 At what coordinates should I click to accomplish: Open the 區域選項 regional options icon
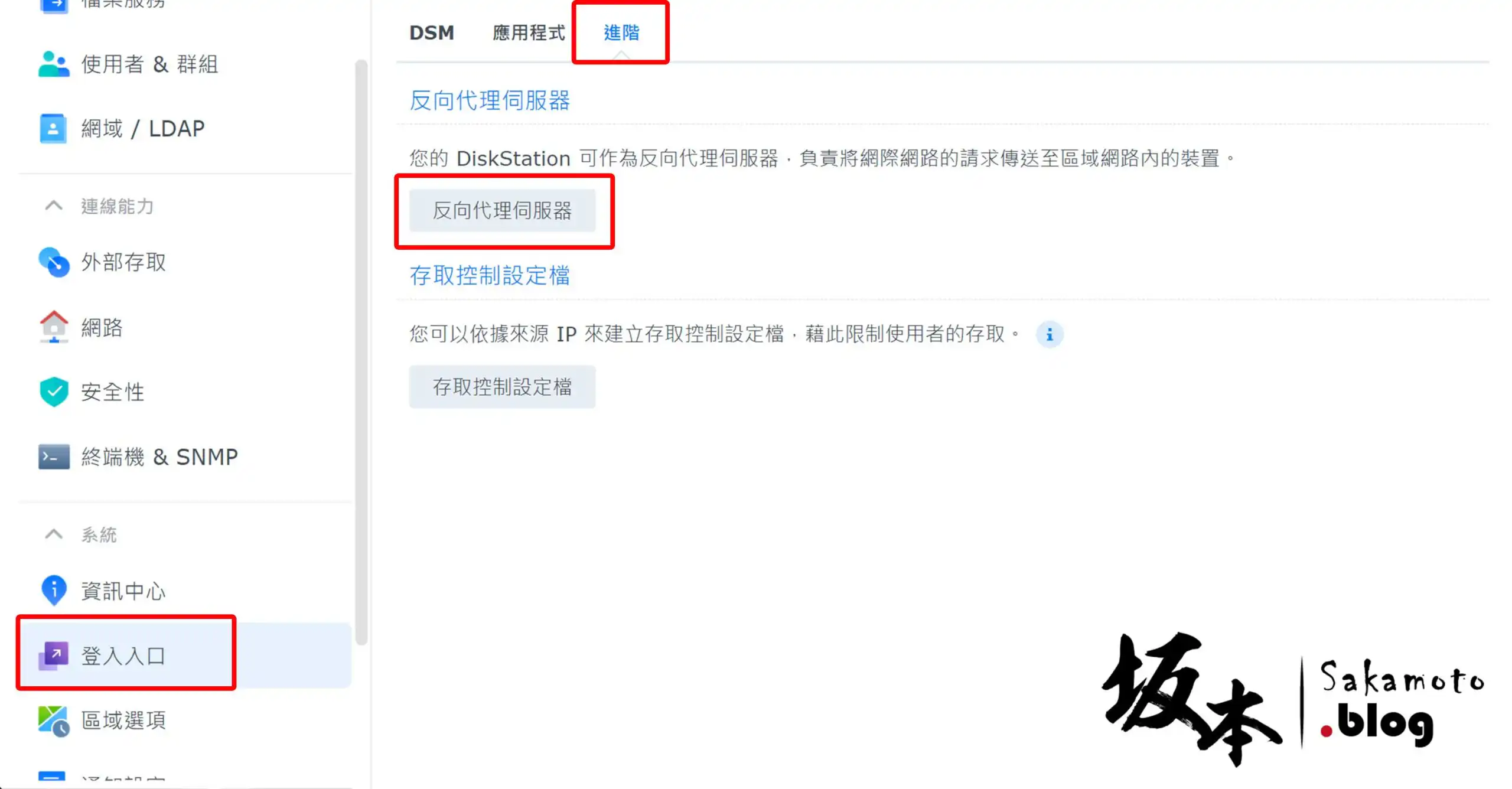pos(54,720)
